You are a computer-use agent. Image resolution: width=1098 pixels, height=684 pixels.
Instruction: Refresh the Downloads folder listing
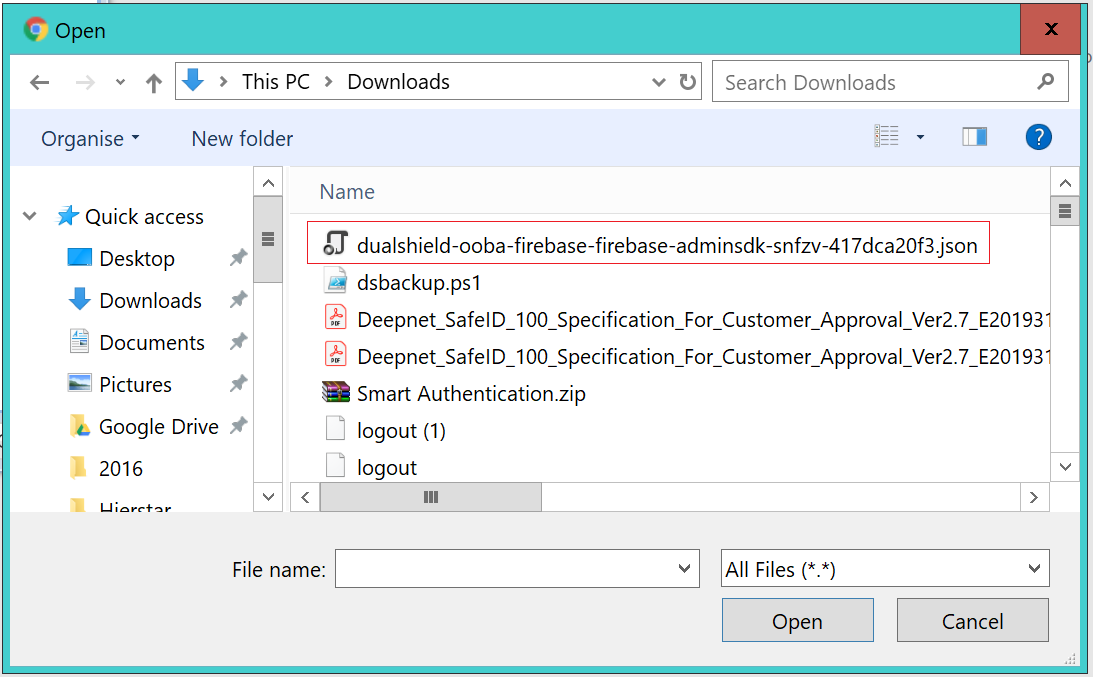(x=688, y=82)
